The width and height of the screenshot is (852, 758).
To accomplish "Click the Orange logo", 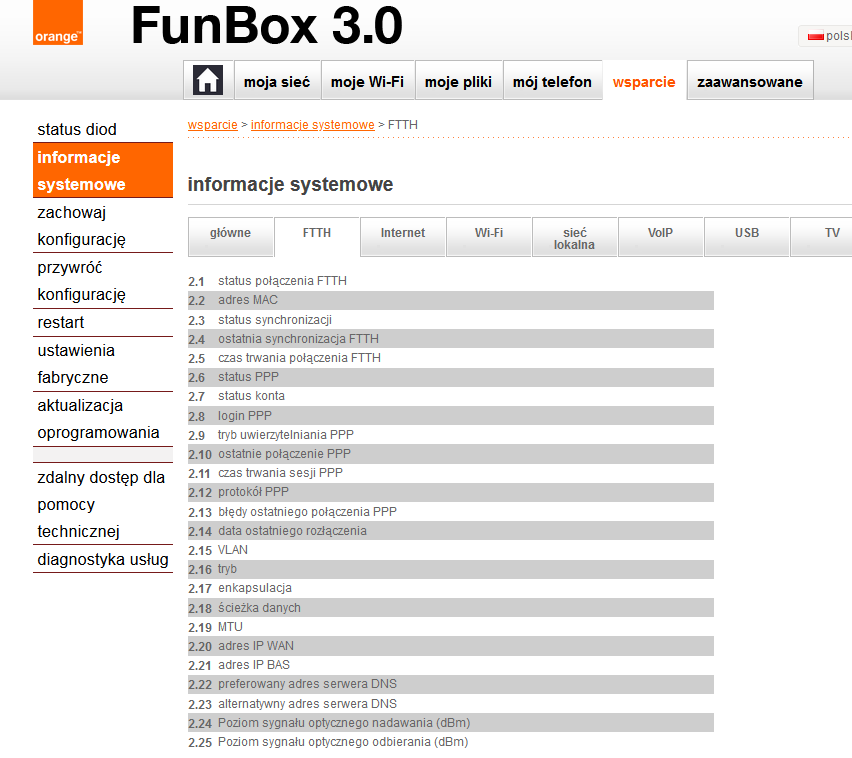I will [x=58, y=23].
